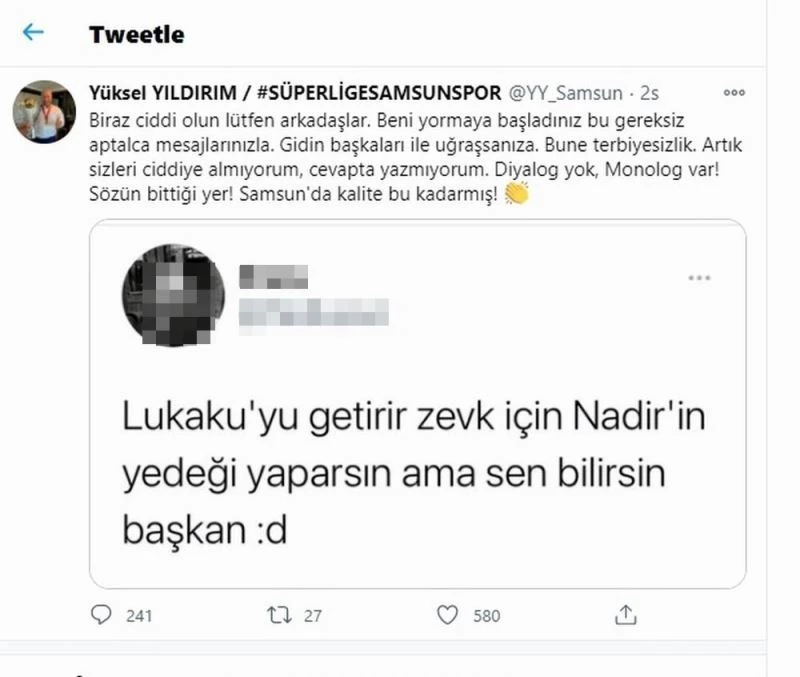This screenshot has height=677, width=800.
Task: Click the 580 like count
Action: pos(486,615)
